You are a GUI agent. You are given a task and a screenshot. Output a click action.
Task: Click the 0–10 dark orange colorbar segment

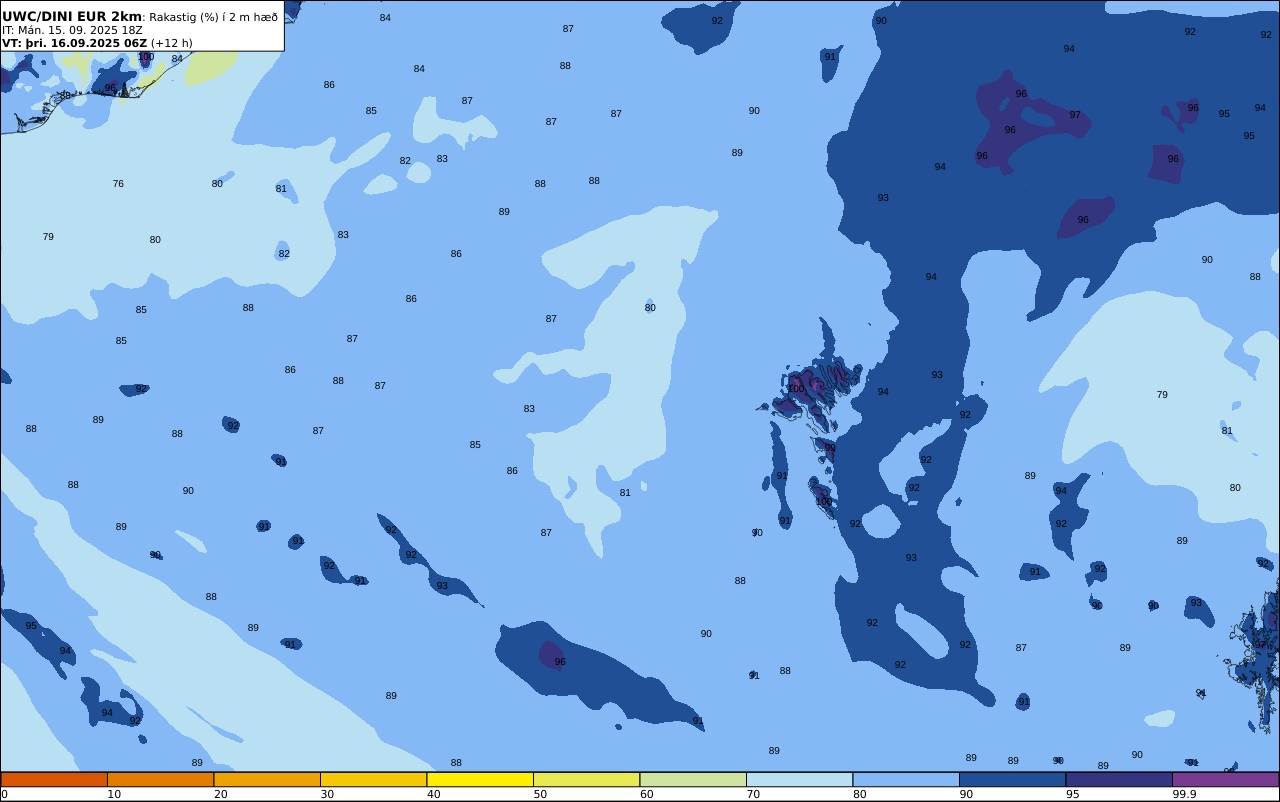54,779
